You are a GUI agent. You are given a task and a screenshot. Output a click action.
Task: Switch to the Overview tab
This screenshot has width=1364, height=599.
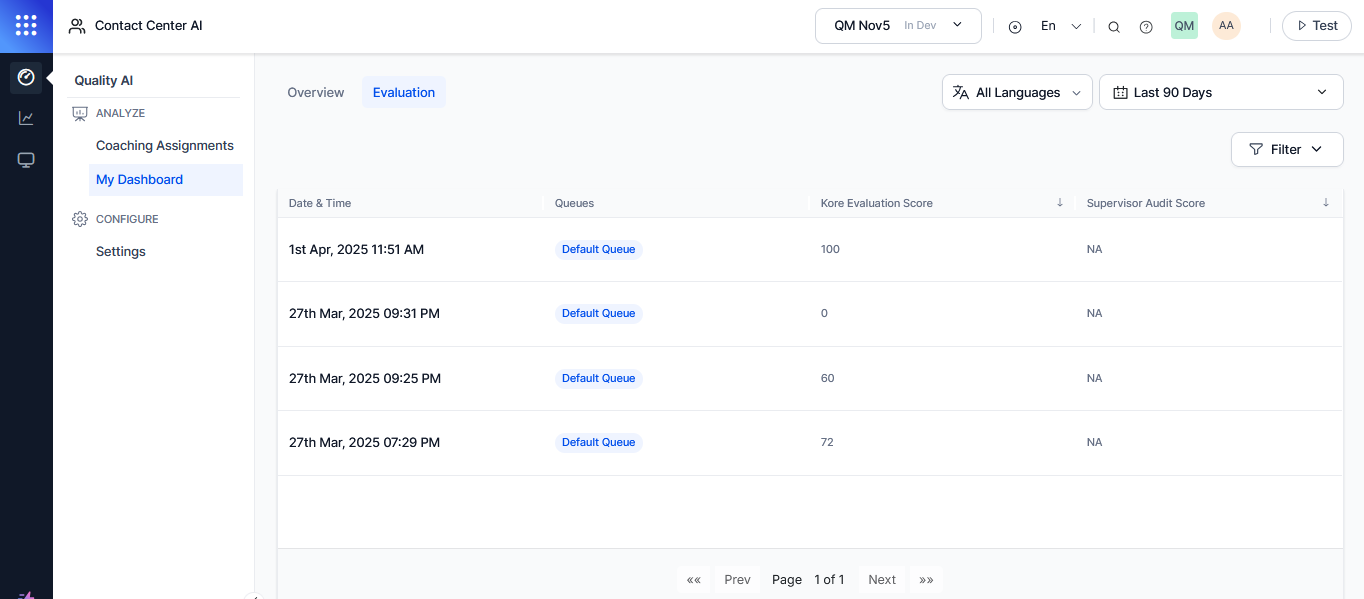pos(315,92)
